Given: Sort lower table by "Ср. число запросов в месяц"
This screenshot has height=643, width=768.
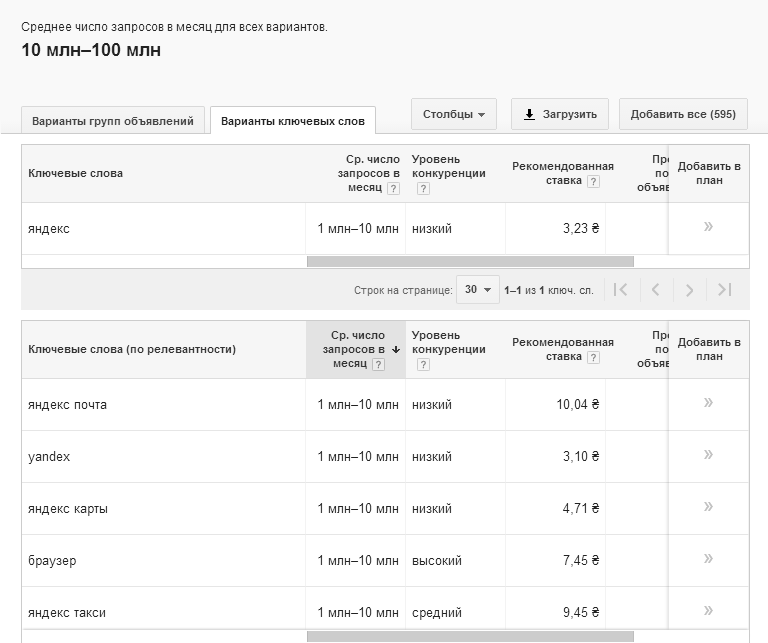Looking at the screenshot, I should tap(357, 349).
